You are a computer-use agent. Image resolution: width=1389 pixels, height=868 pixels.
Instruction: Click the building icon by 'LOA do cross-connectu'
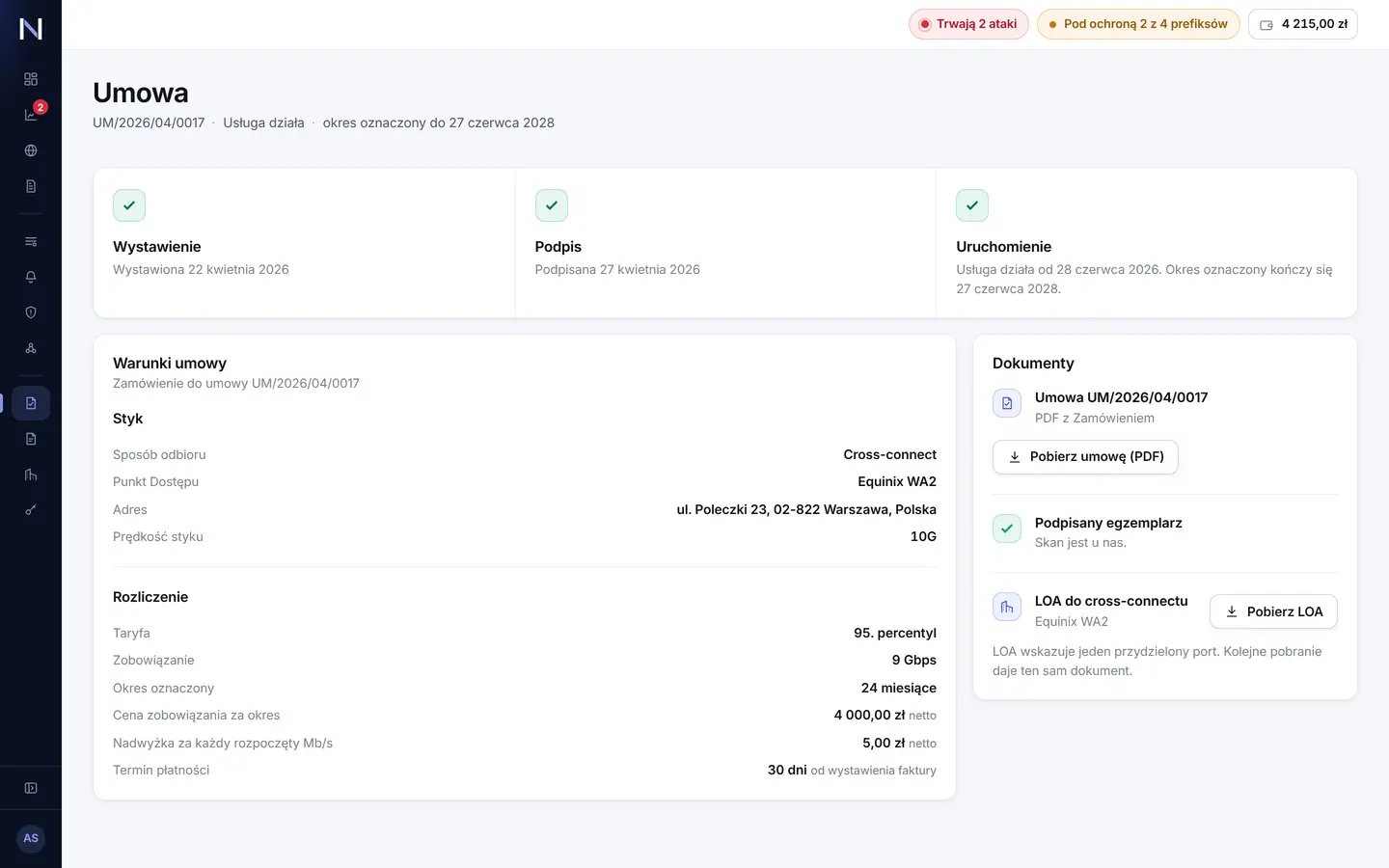(x=1007, y=607)
